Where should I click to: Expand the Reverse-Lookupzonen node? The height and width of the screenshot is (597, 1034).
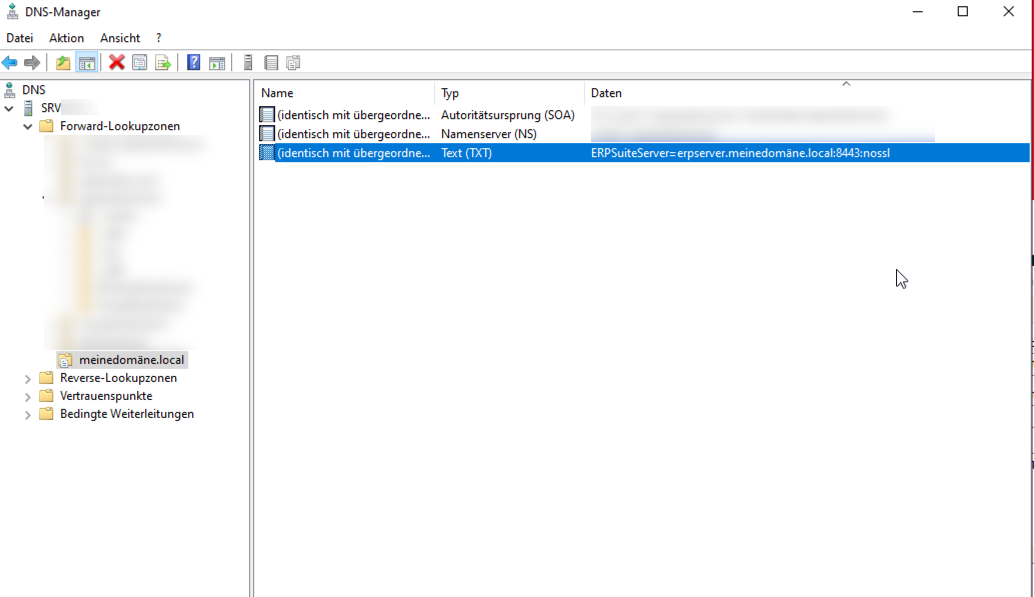[x=28, y=379]
